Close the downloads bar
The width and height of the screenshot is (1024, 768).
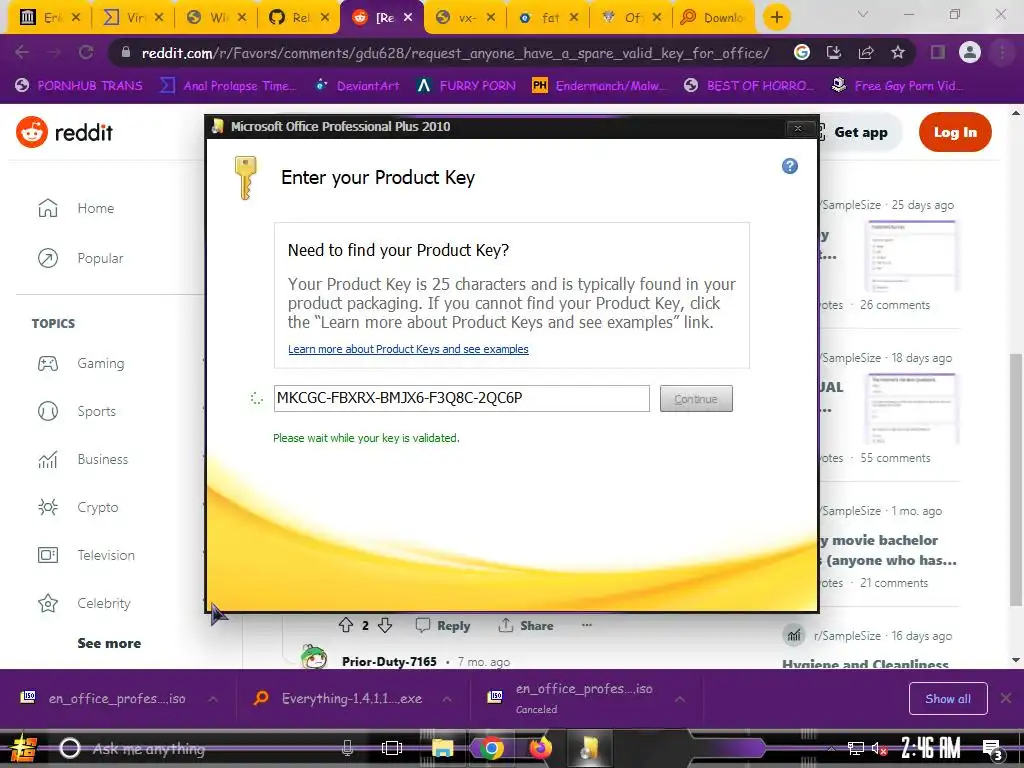[x=1006, y=698]
